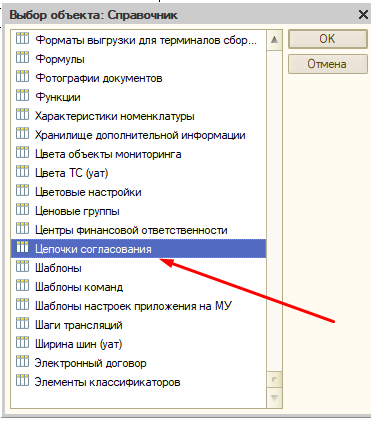The width and height of the screenshot is (371, 423).
Task: Select the Функции row
Action: (138, 97)
